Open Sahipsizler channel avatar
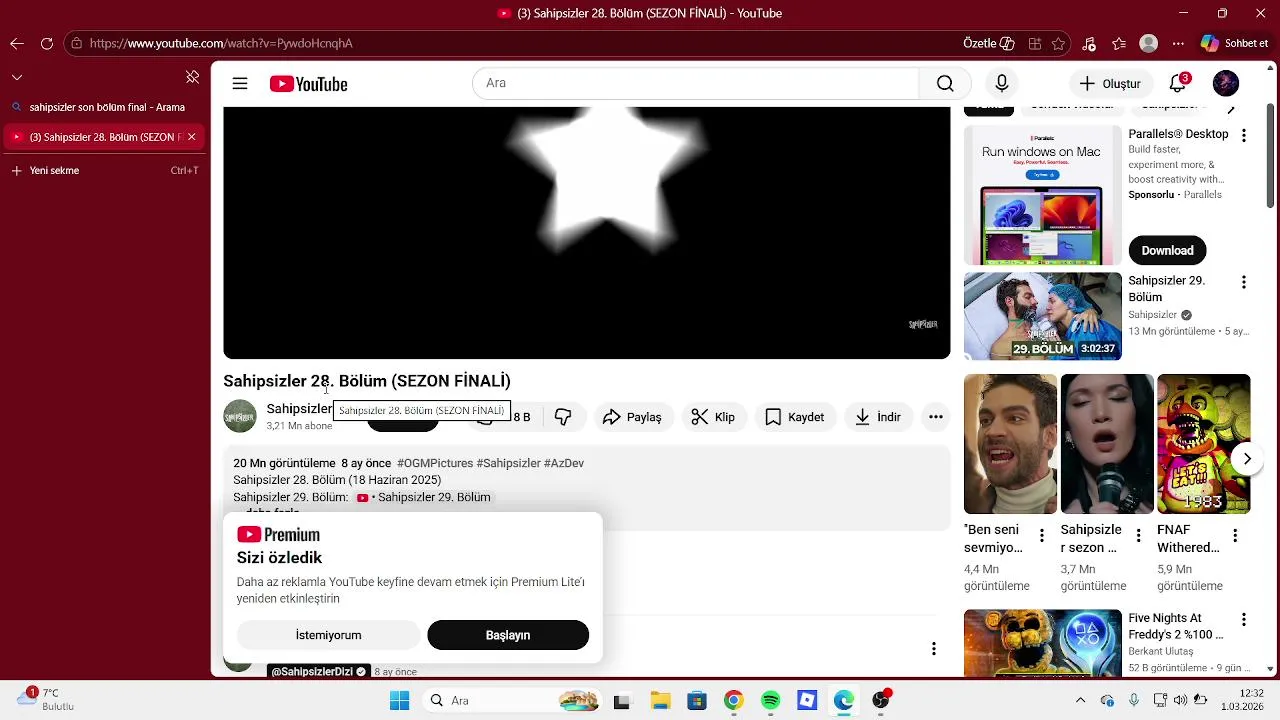This screenshot has height=720, width=1280. [x=240, y=416]
